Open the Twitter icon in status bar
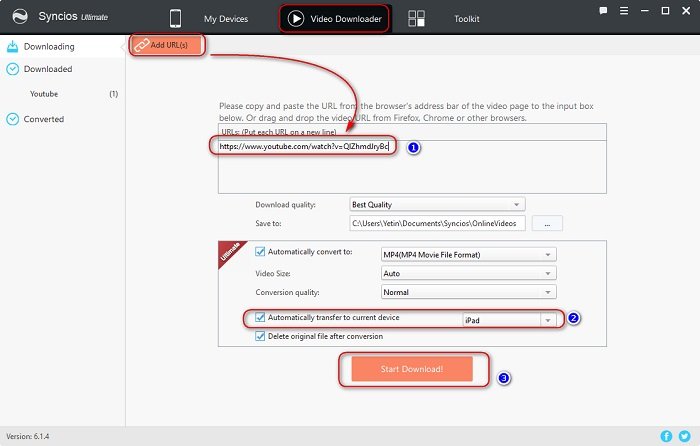The height and width of the screenshot is (446, 700). [684, 436]
